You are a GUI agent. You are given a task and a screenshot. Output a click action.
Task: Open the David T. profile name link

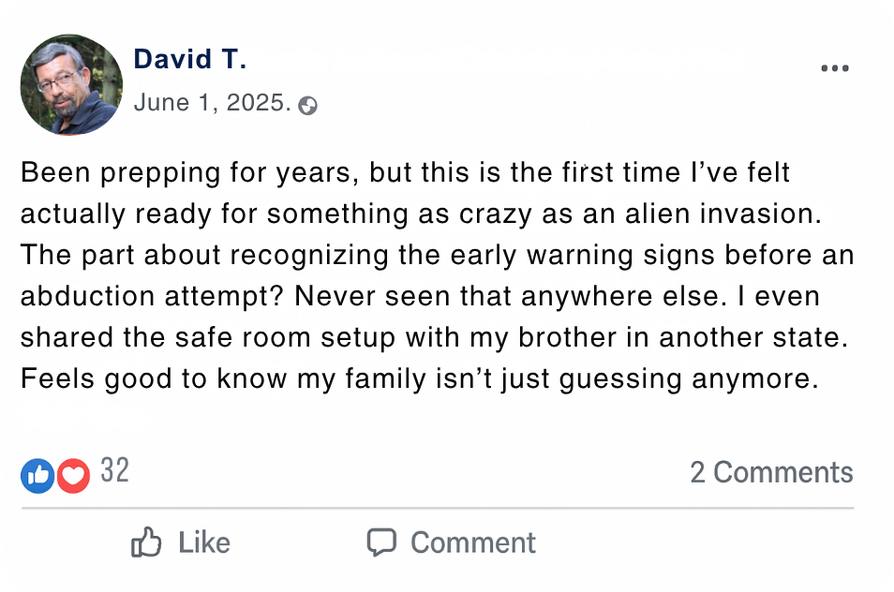[190, 59]
